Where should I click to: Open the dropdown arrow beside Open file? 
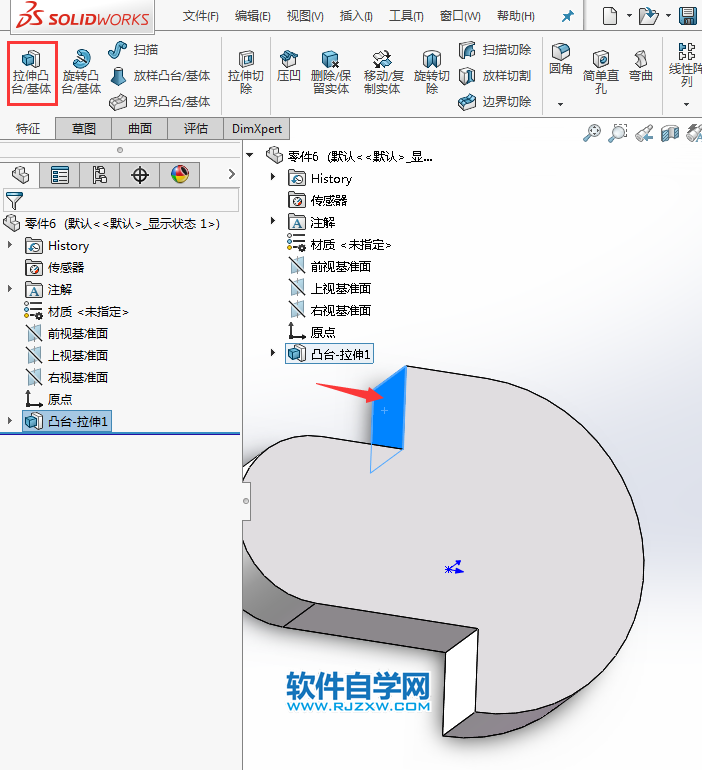(668, 16)
